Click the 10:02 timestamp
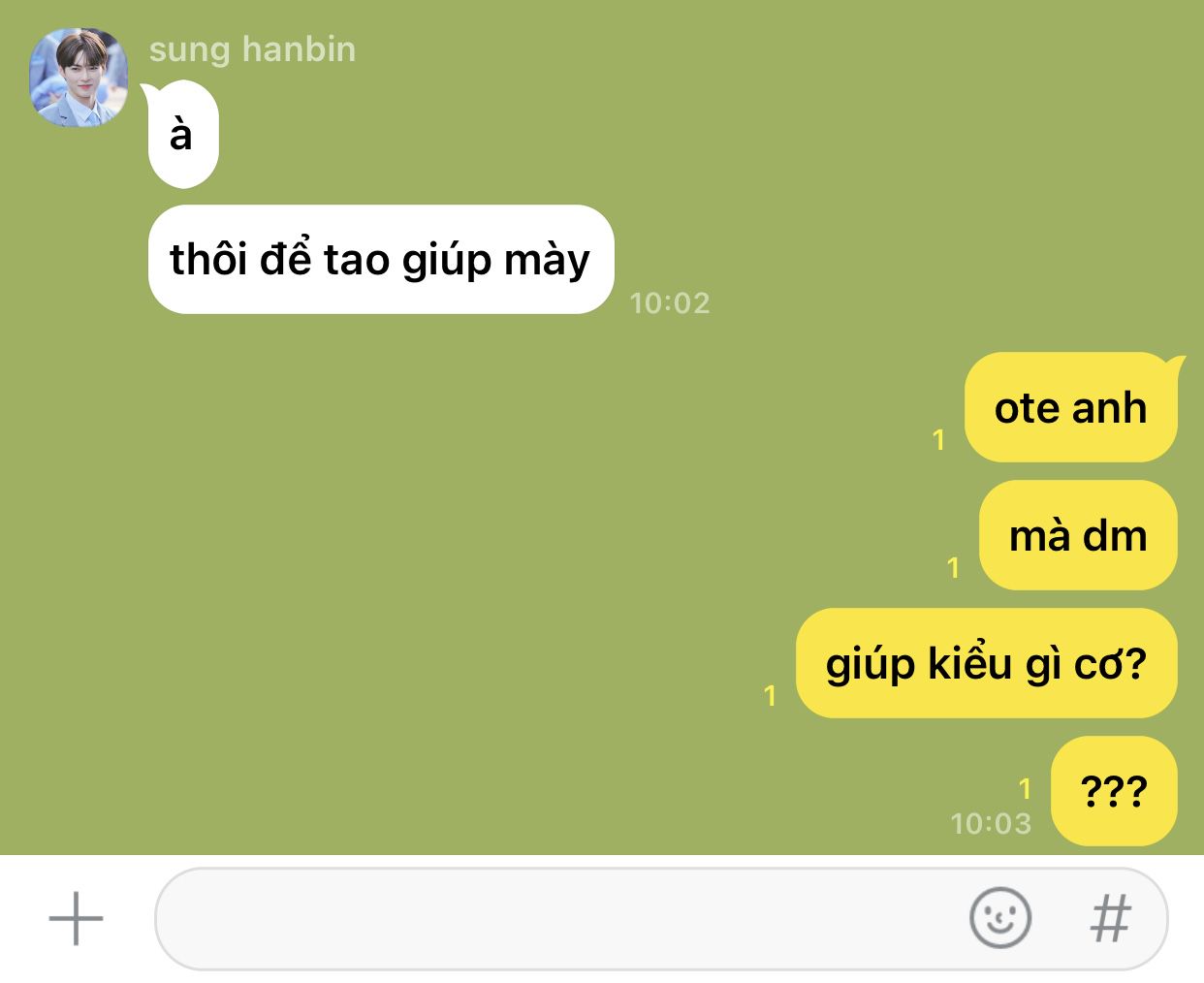Image resolution: width=1204 pixels, height=983 pixels. pos(670,302)
